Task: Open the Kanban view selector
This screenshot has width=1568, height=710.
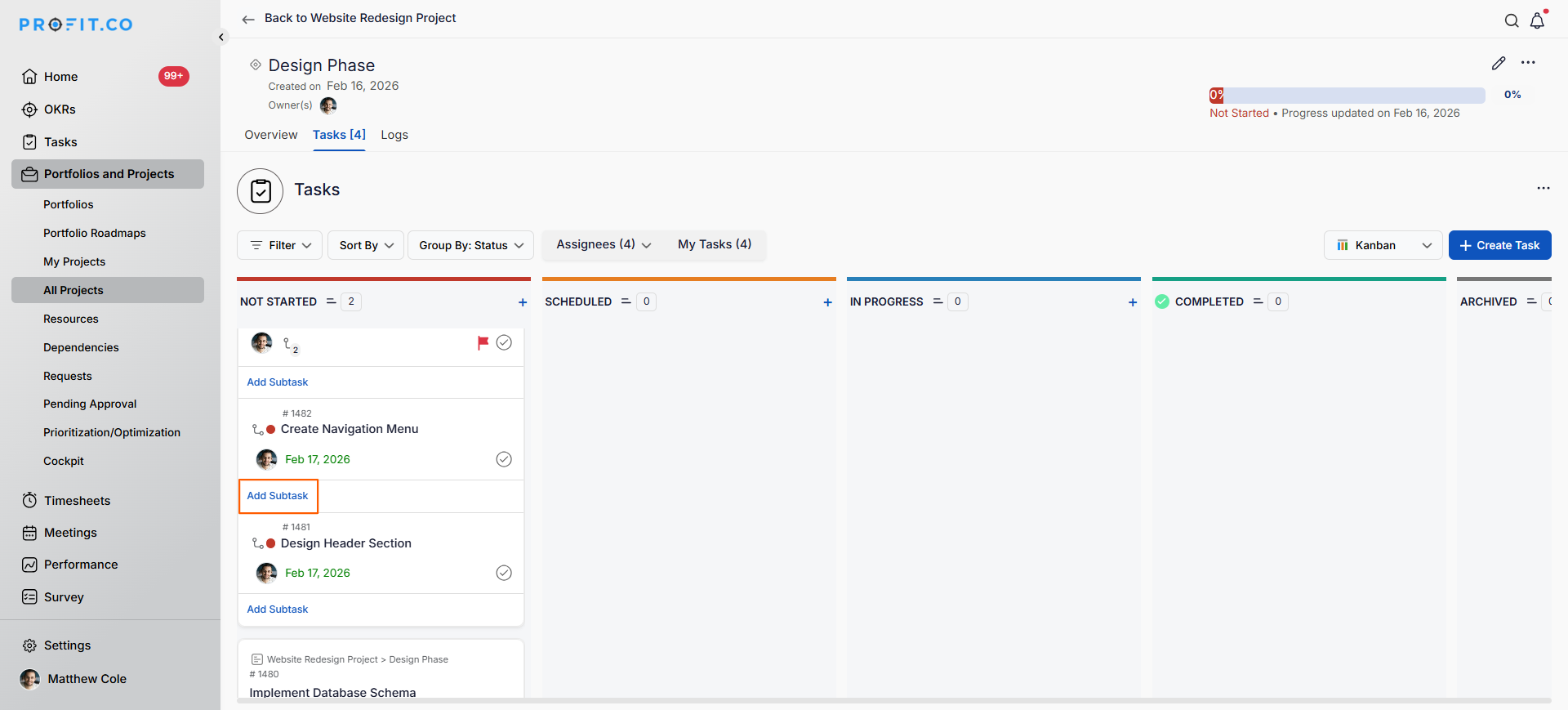Action: [x=1383, y=245]
